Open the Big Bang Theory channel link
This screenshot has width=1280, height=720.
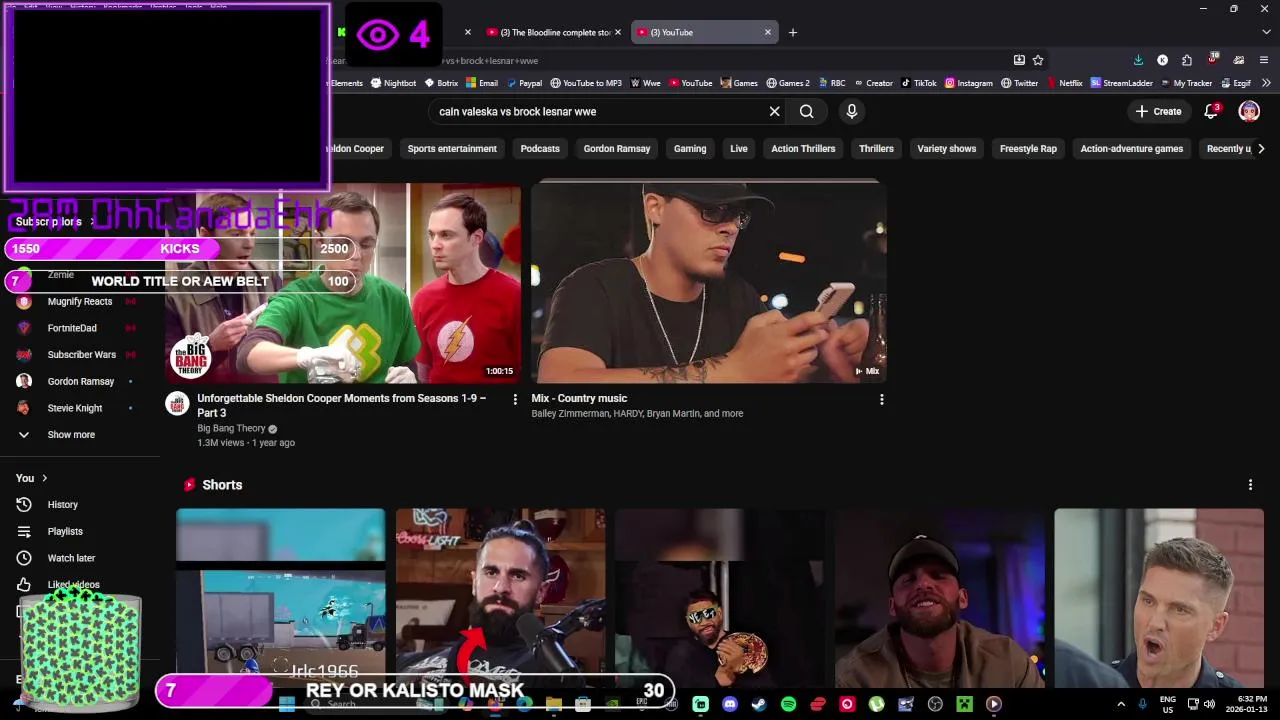tap(231, 428)
